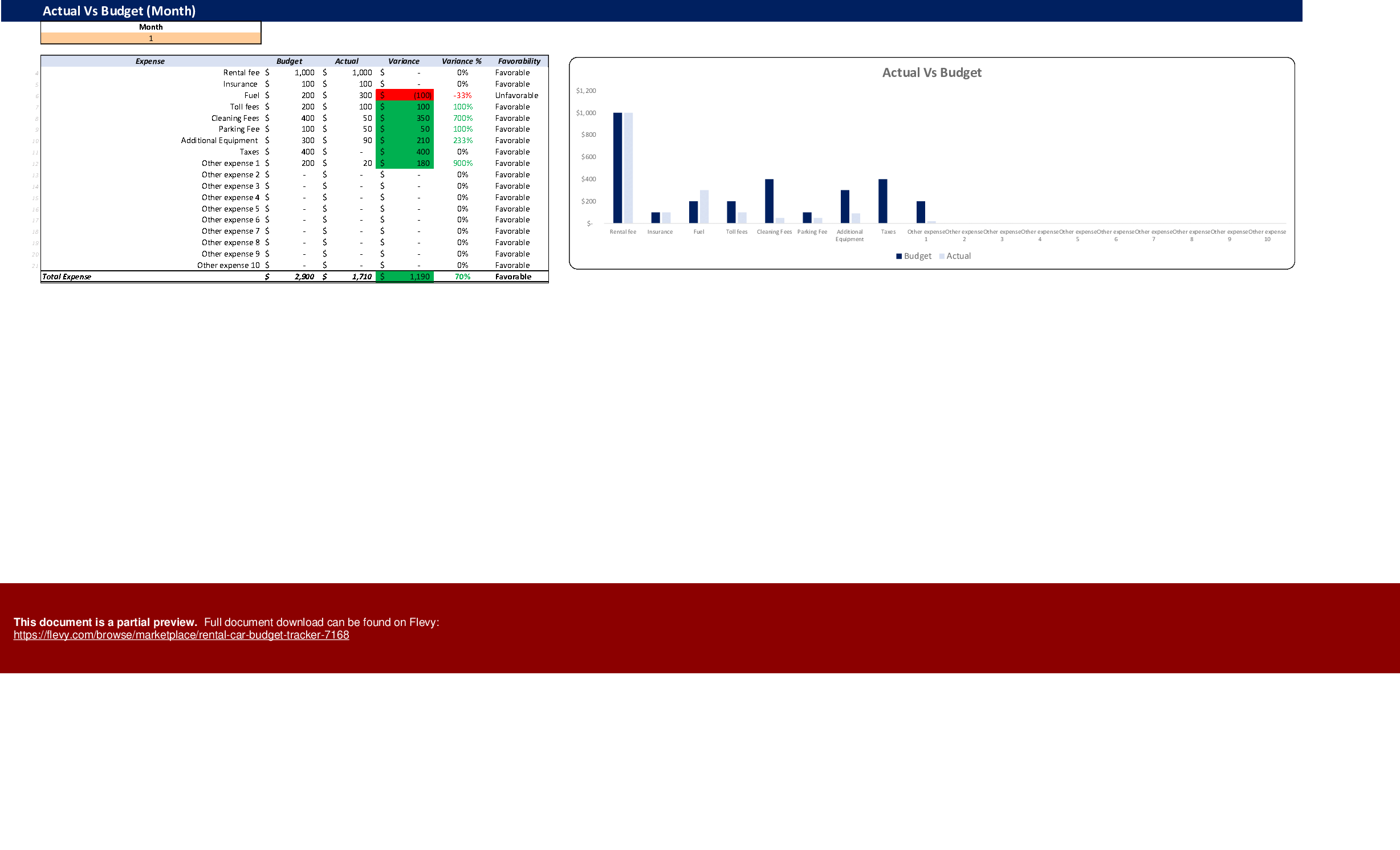Click the 70% total variance percentage value

463,276
